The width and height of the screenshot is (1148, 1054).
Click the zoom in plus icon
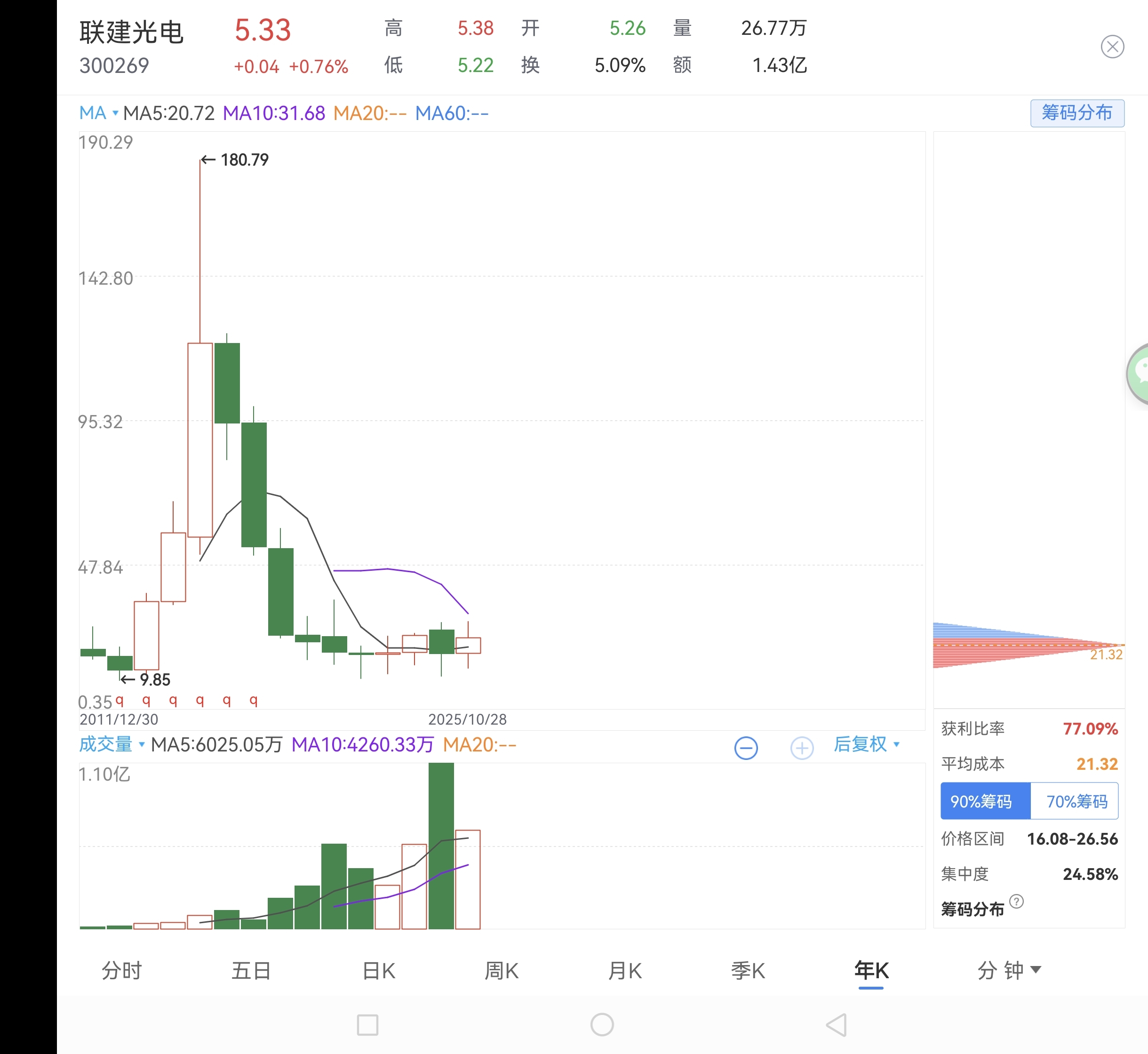coord(801,748)
